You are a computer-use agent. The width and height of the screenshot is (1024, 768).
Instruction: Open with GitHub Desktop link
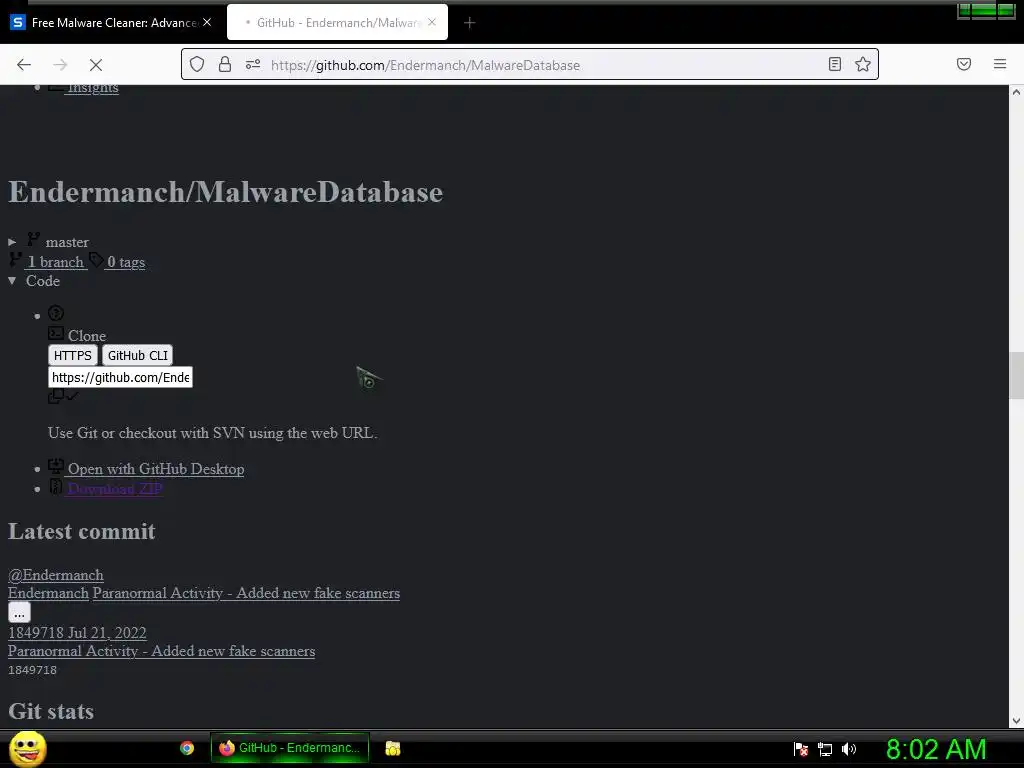[x=156, y=470]
